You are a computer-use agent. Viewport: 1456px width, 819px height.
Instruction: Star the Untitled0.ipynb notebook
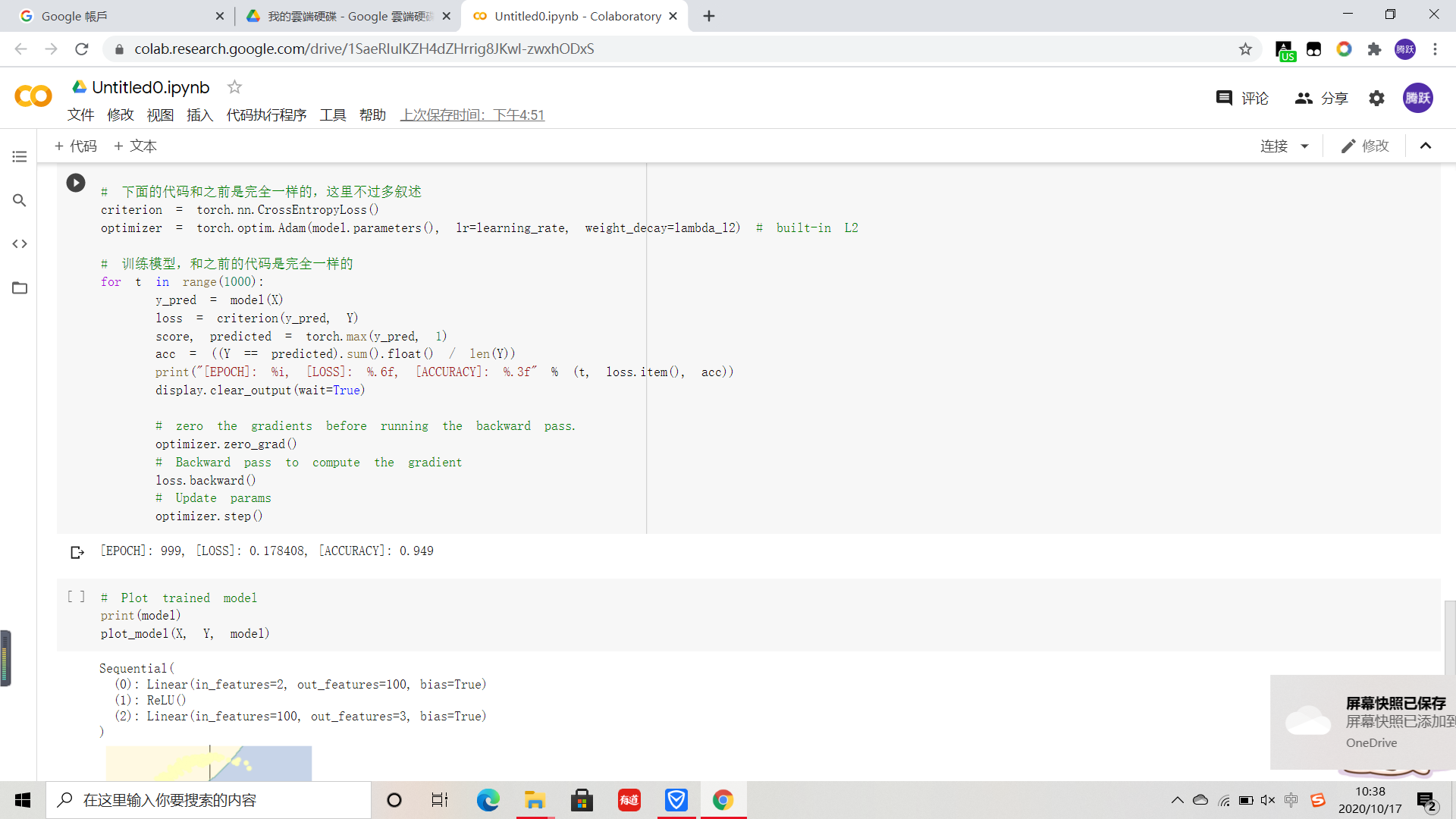[234, 87]
